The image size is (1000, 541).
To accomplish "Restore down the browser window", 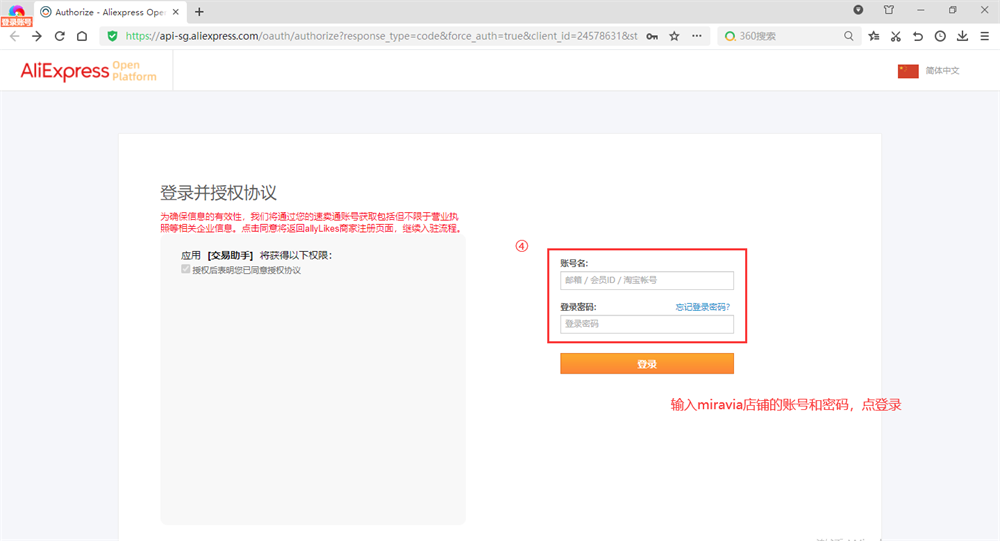I will point(952,10).
